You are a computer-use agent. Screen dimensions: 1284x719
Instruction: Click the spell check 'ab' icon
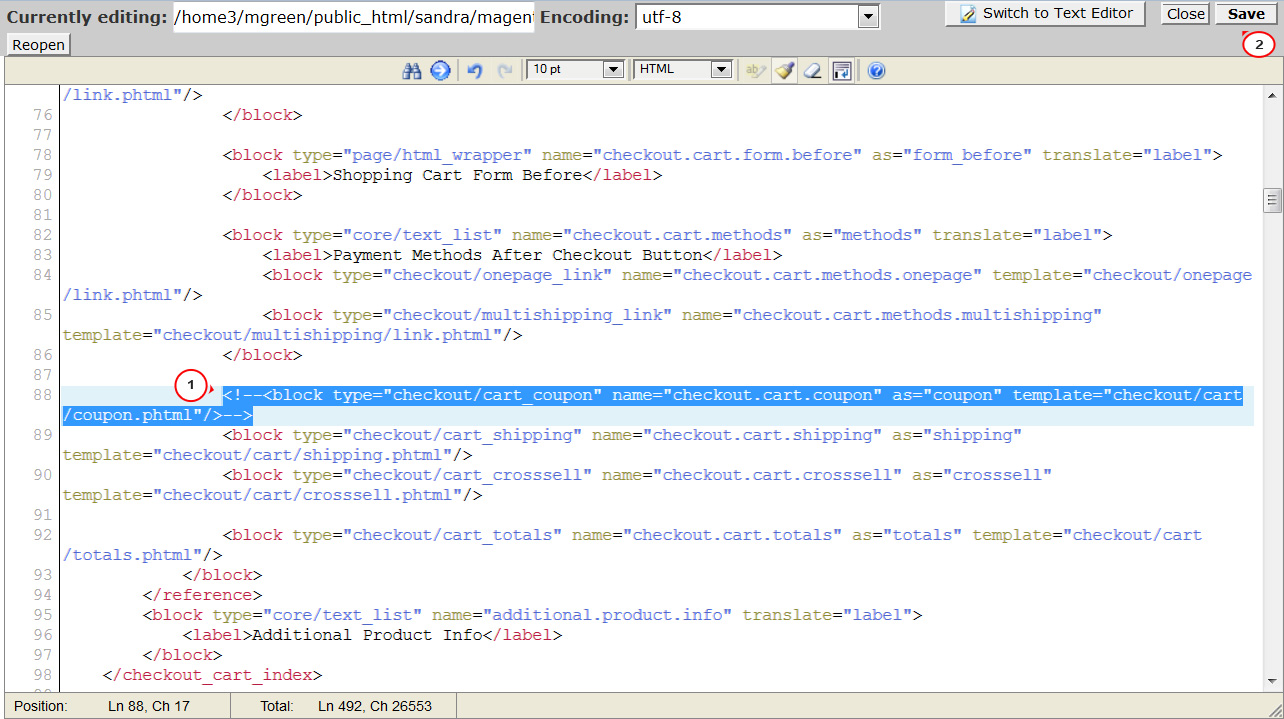[x=755, y=70]
